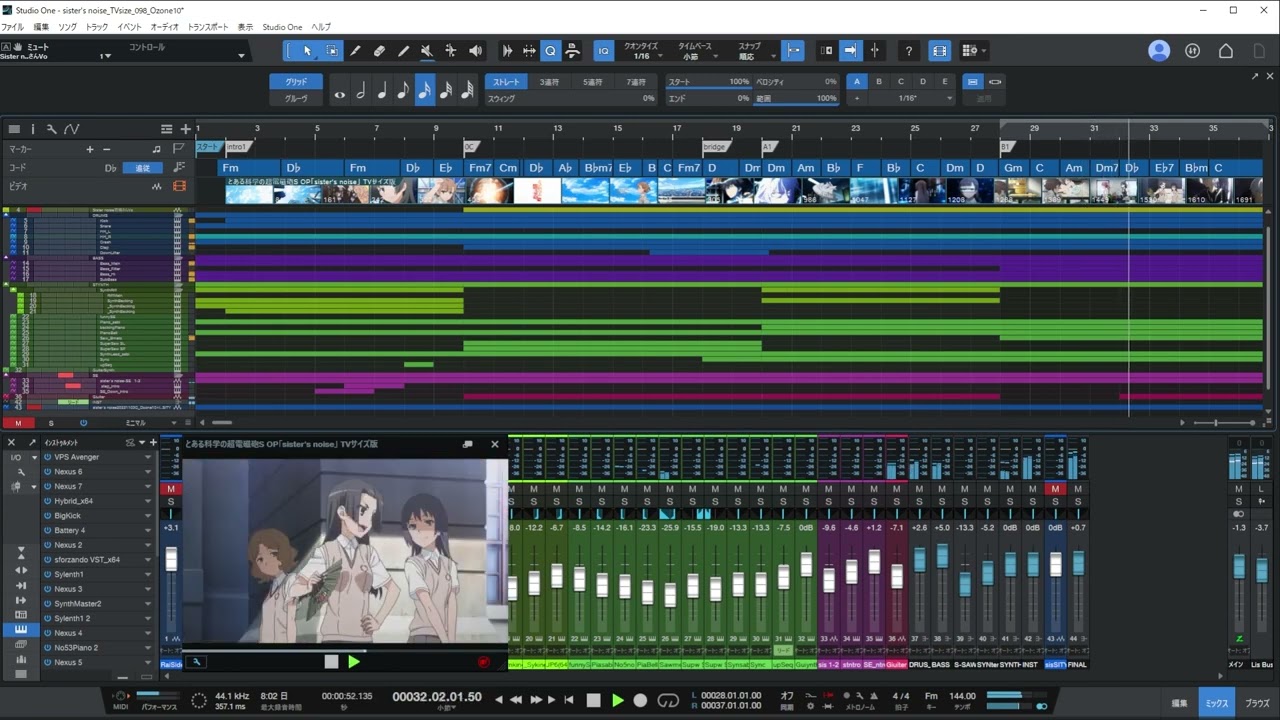The height and width of the screenshot is (720, 1280).
Task: Select quantize grid slot A
Action: [x=857, y=82]
